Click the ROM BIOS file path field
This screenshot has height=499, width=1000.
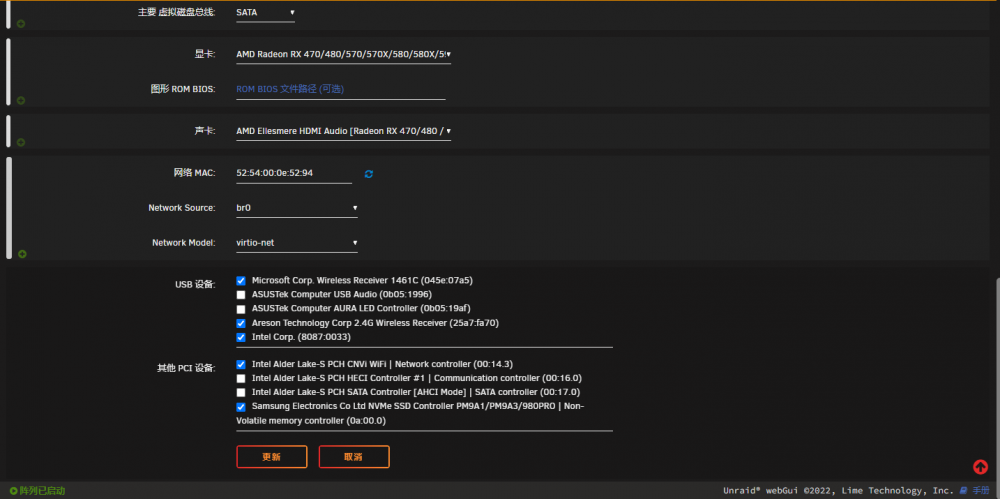pos(341,89)
